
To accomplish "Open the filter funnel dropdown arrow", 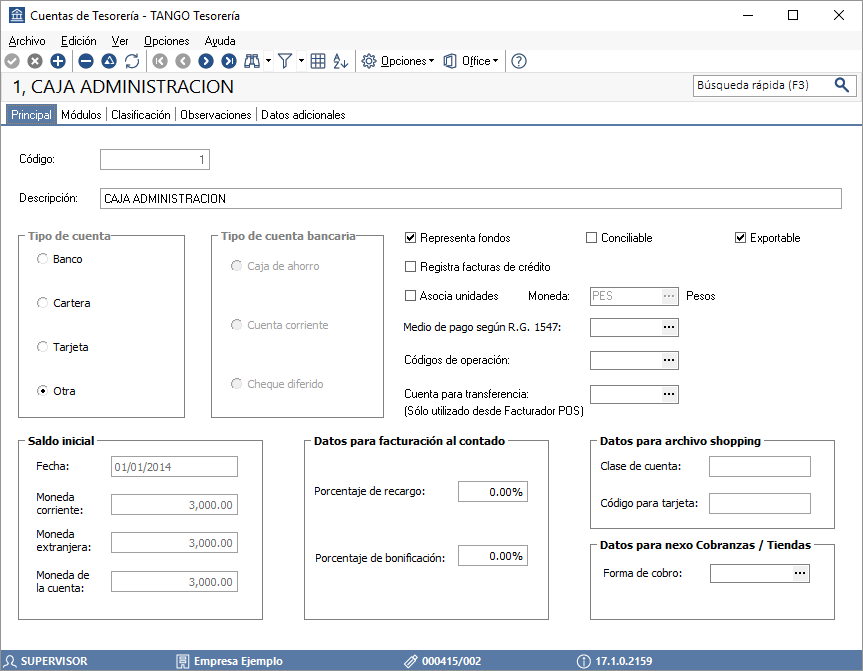I will [302, 61].
